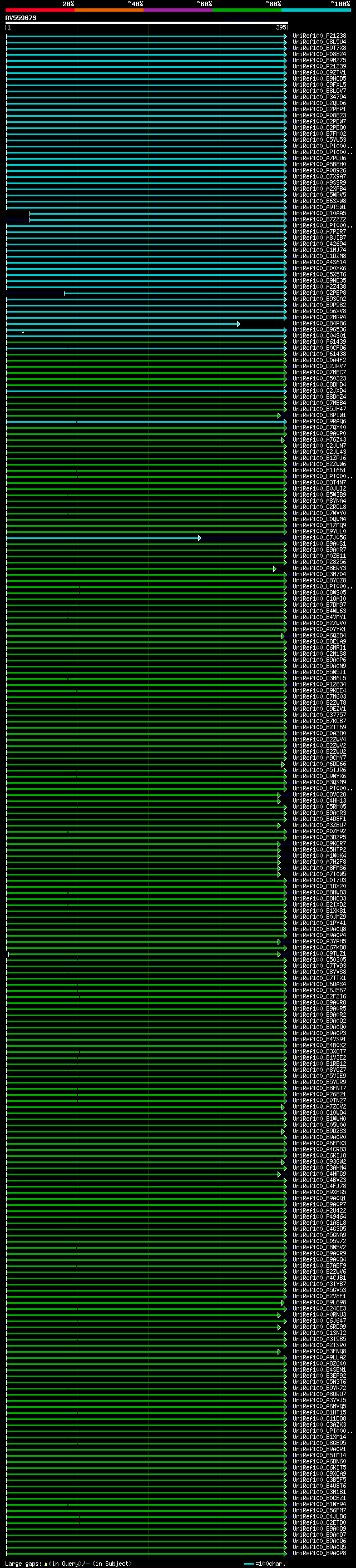The height and width of the screenshot is (1568, 356).
Task: Open hit UniRef100_P08824
Action: [319, 54]
